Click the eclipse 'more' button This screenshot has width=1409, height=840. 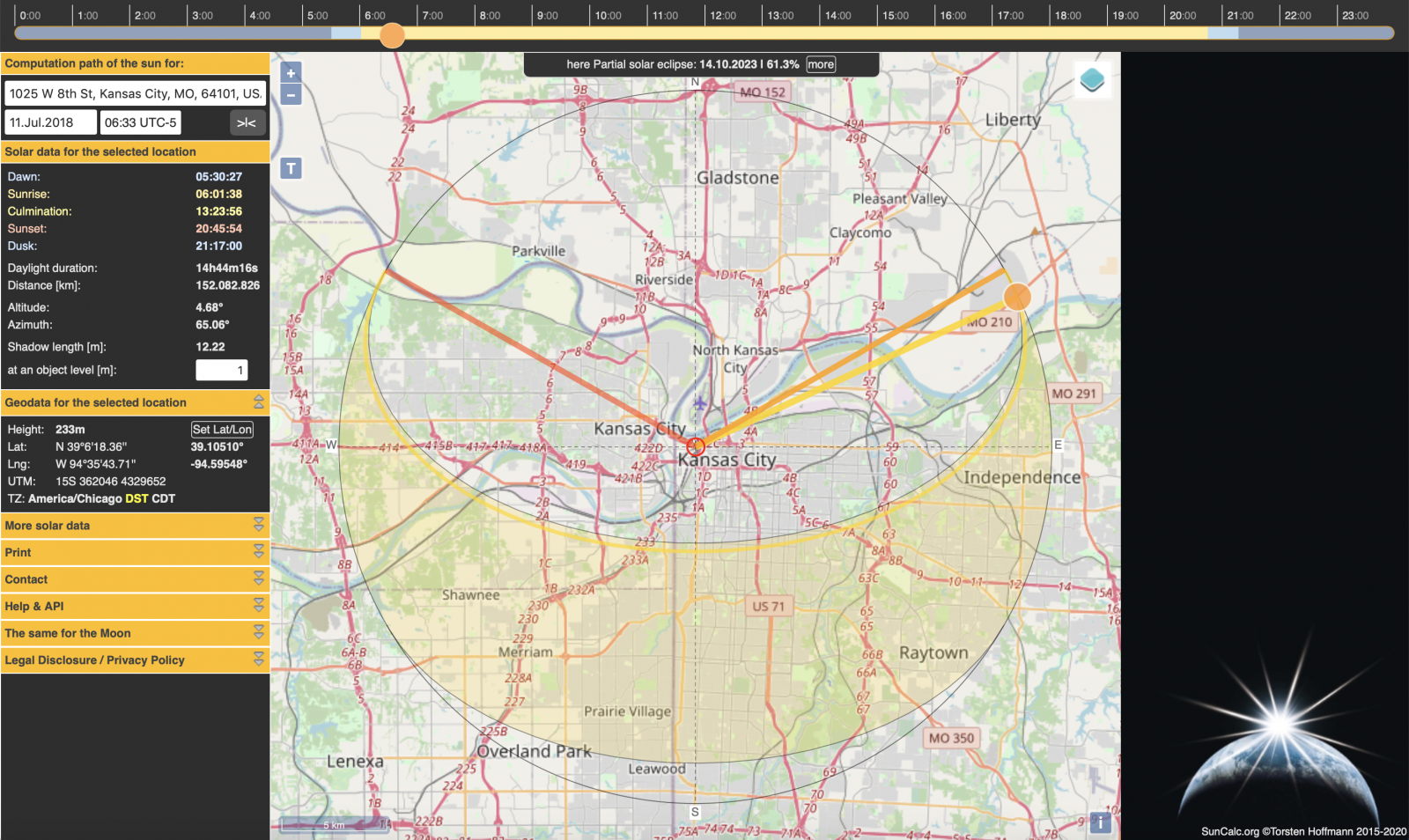[821, 64]
